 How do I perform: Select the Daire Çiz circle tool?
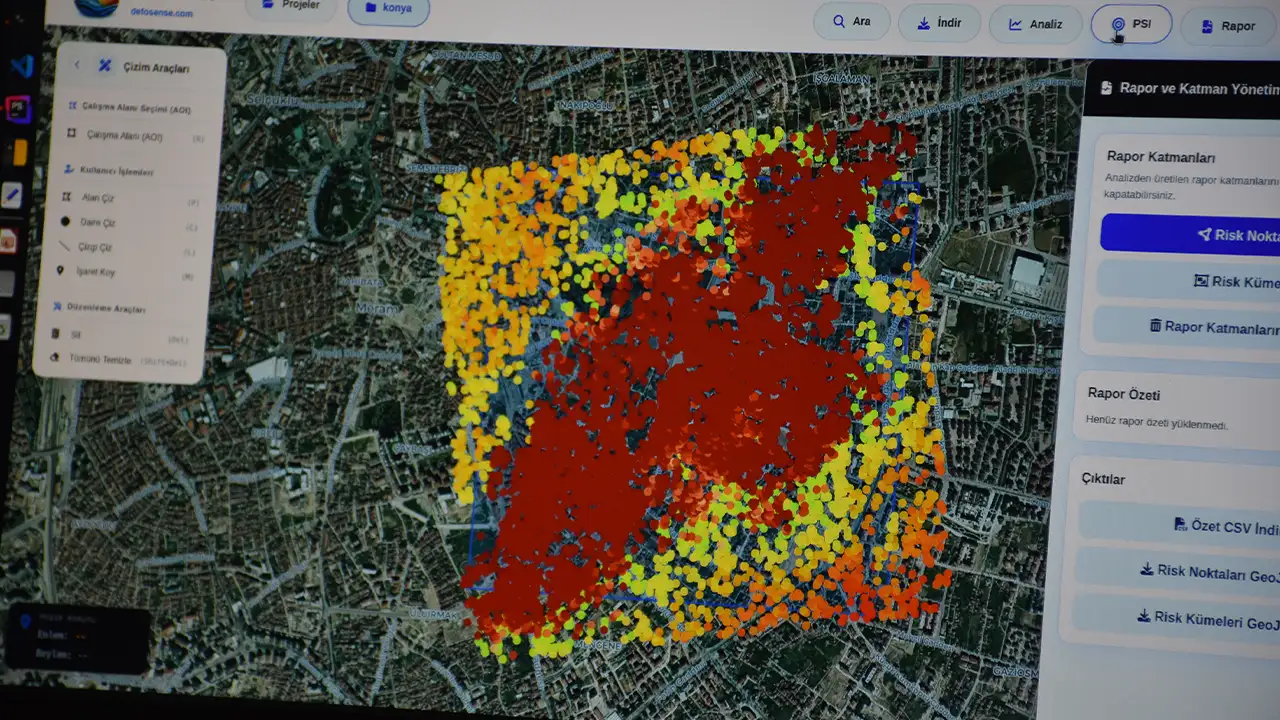tap(97, 222)
